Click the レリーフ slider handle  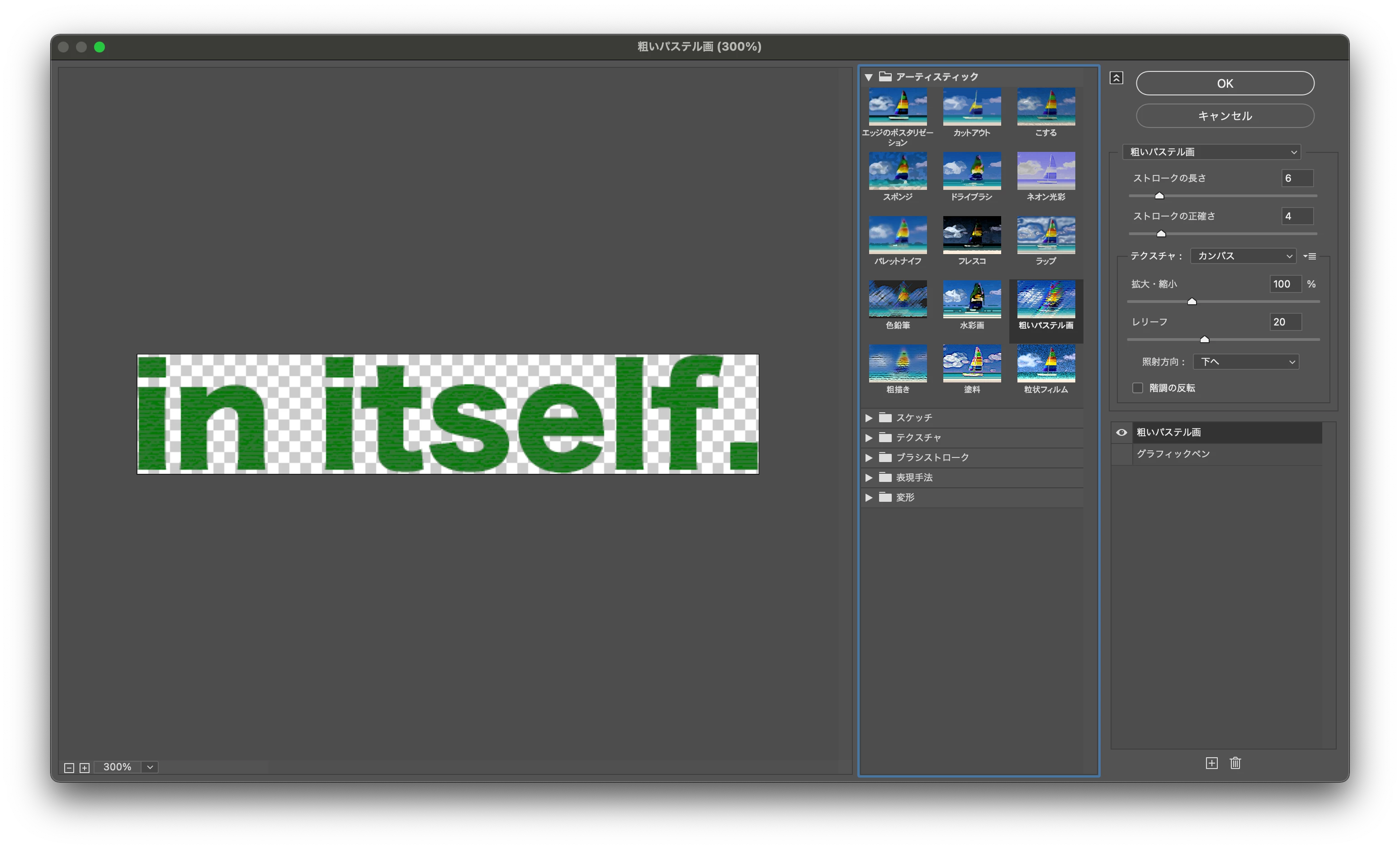(1204, 339)
